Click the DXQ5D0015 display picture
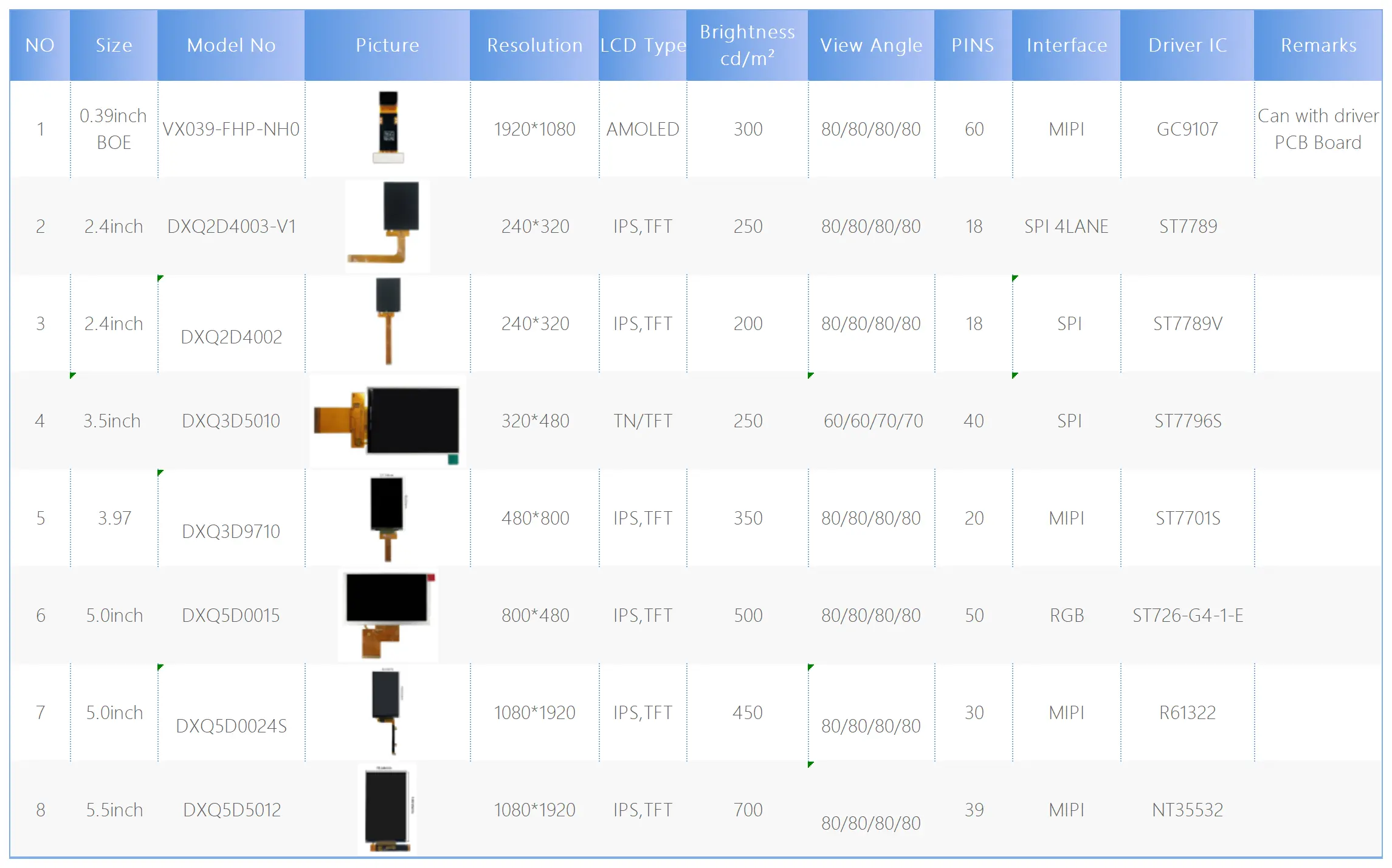1392x868 pixels. pos(387,615)
